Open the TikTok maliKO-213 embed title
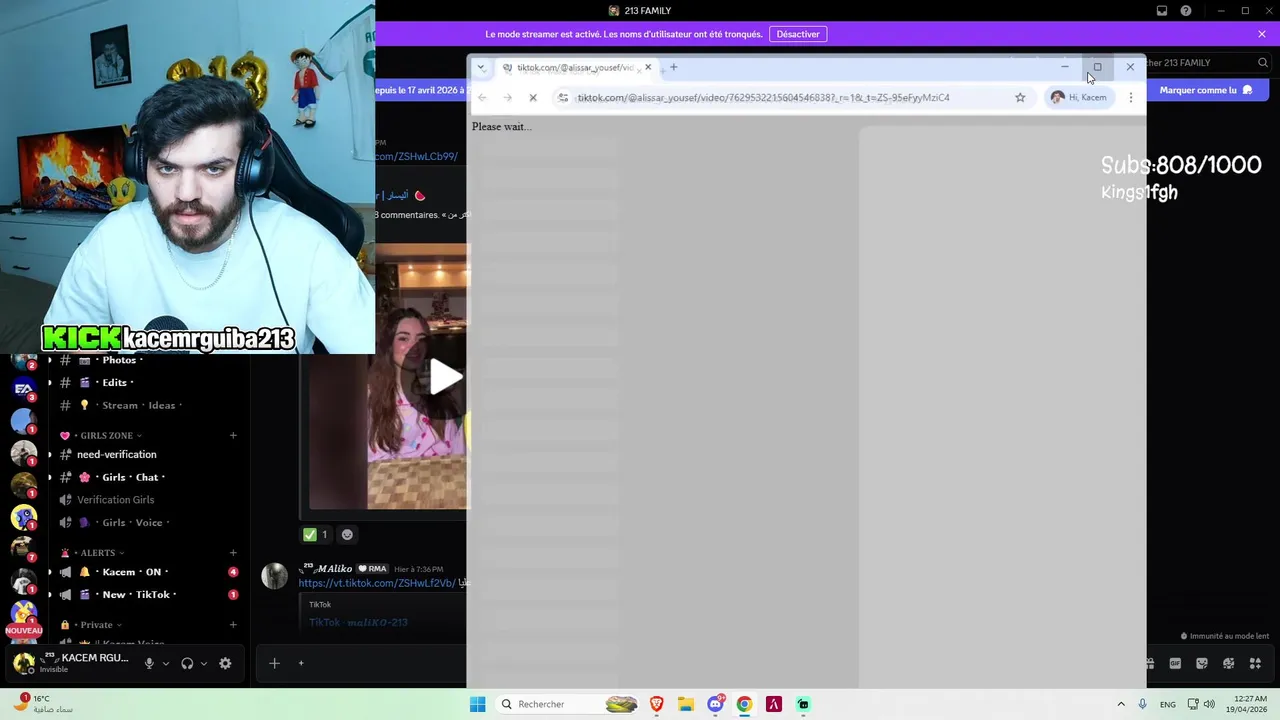The height and width of the screenshot is (720, 1280). (358, 622)
